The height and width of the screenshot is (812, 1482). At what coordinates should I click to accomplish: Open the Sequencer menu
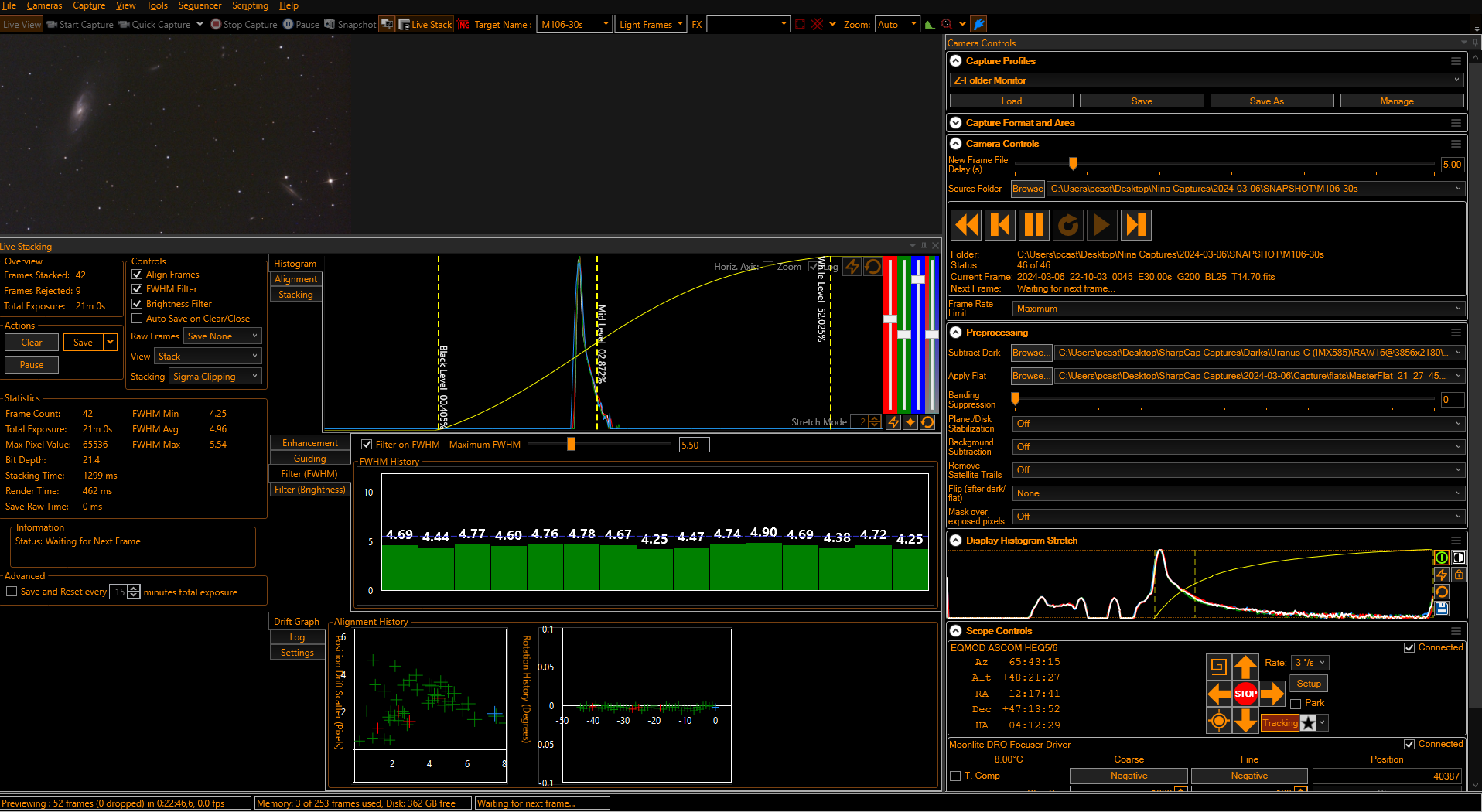click(200, 5)
